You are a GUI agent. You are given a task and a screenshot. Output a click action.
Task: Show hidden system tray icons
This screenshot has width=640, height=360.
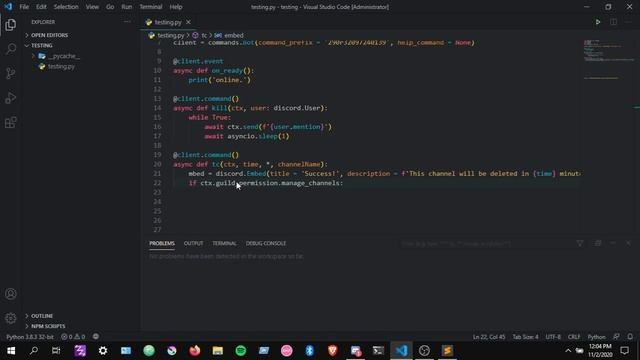click(x=568, y=351)
